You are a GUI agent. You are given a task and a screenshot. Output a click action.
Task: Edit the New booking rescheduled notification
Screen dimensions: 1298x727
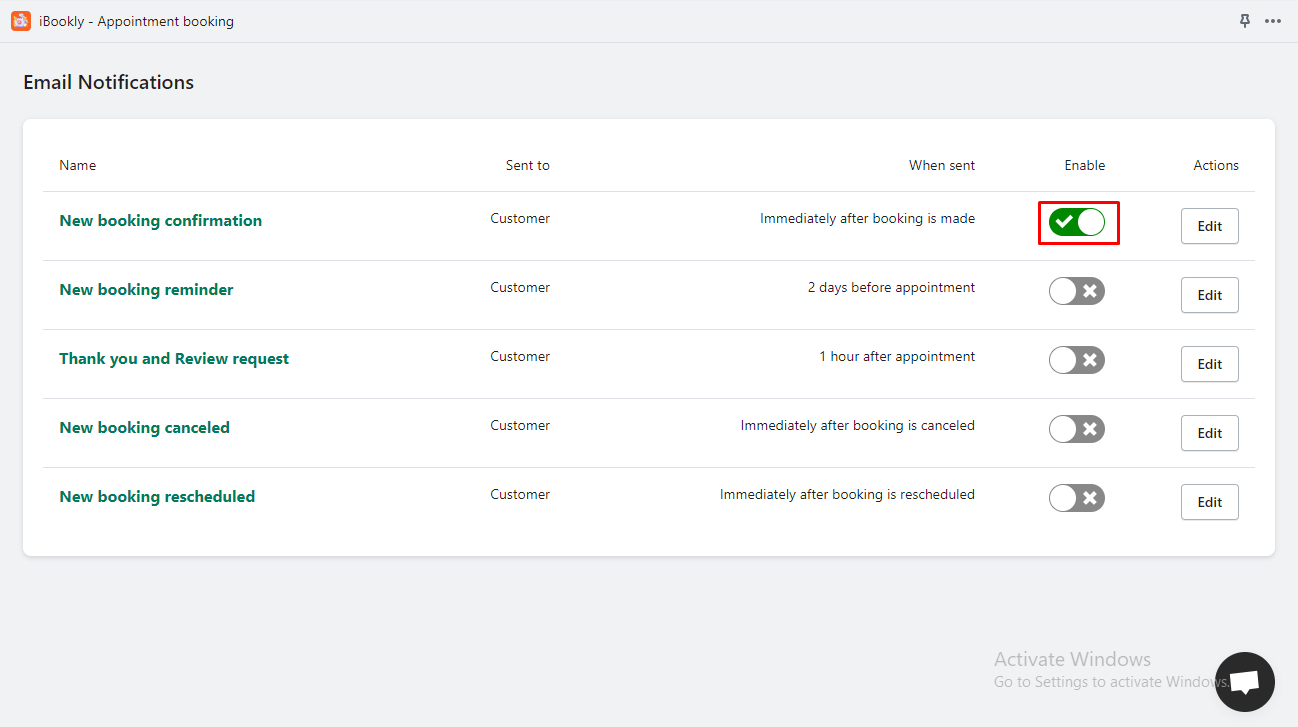point(1210,502)
